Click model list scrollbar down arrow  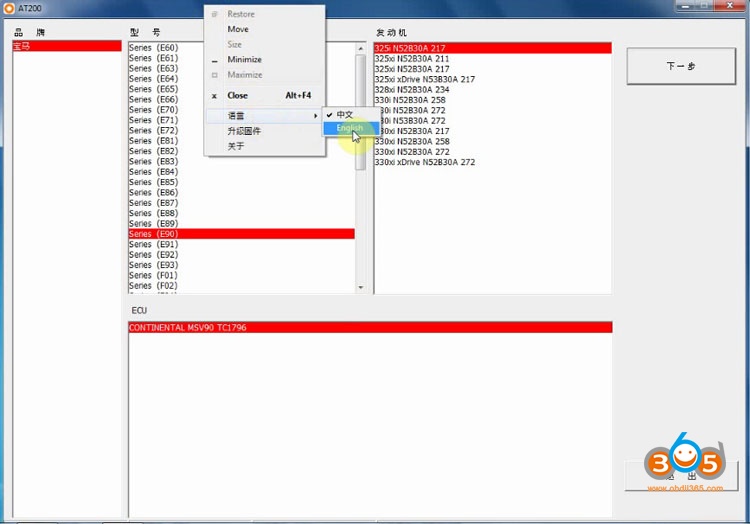[361, 287]
